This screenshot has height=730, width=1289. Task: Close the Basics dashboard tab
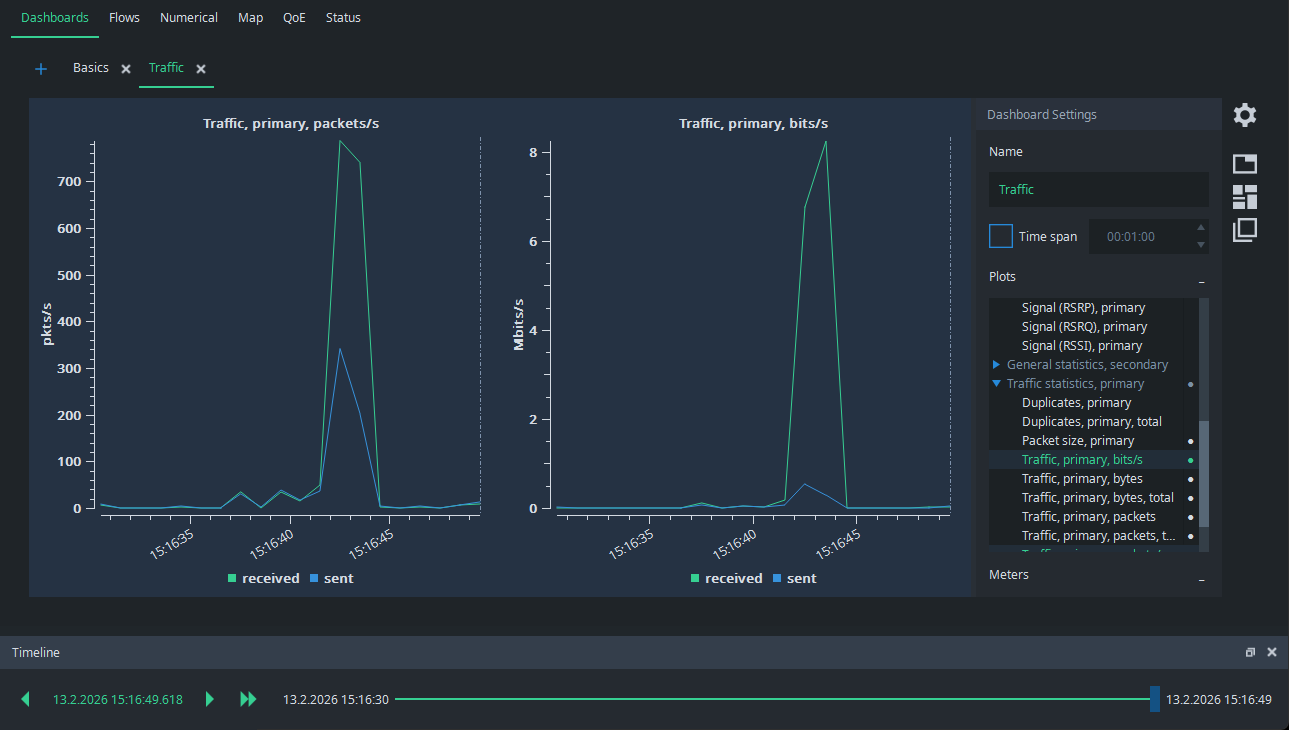pyautogui.click(x=126, y=69)
